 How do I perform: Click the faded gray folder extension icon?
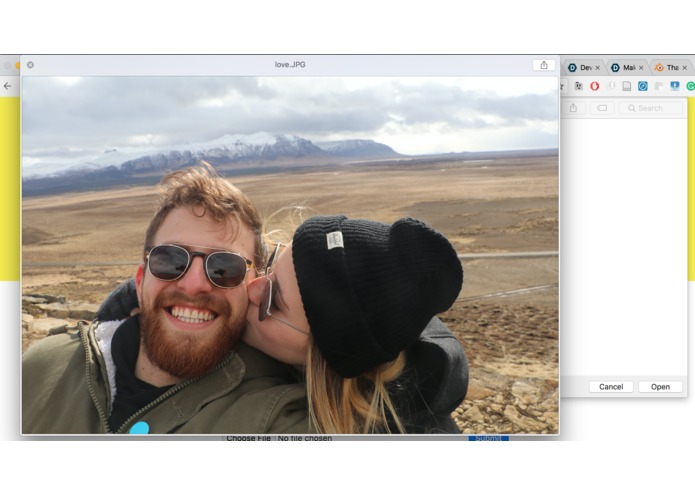point(659,86)
